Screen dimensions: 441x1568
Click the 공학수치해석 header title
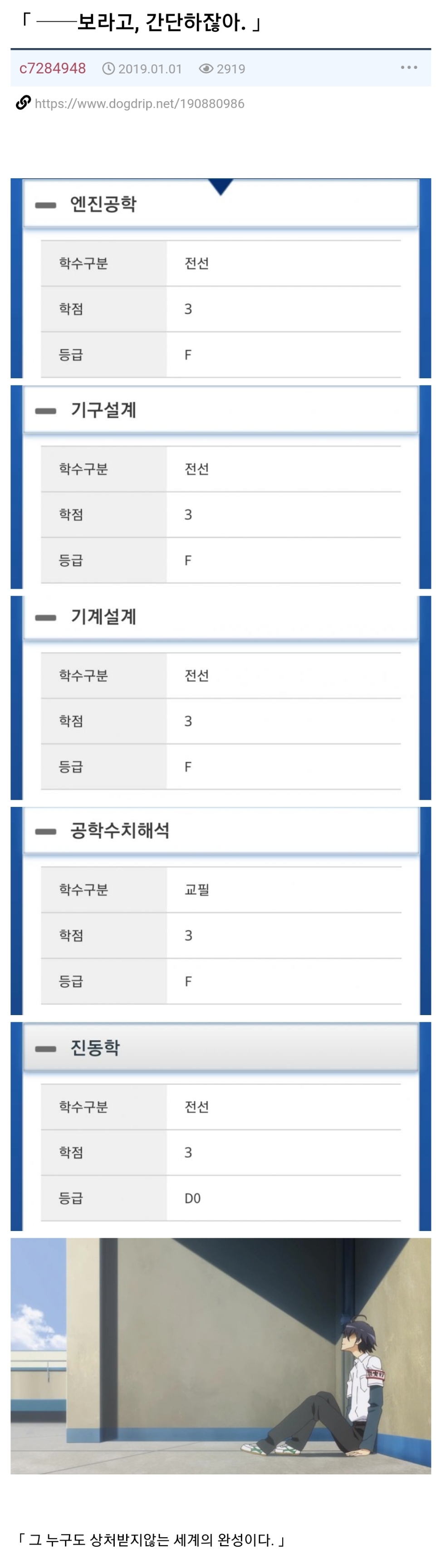click(x=120, y=831)
